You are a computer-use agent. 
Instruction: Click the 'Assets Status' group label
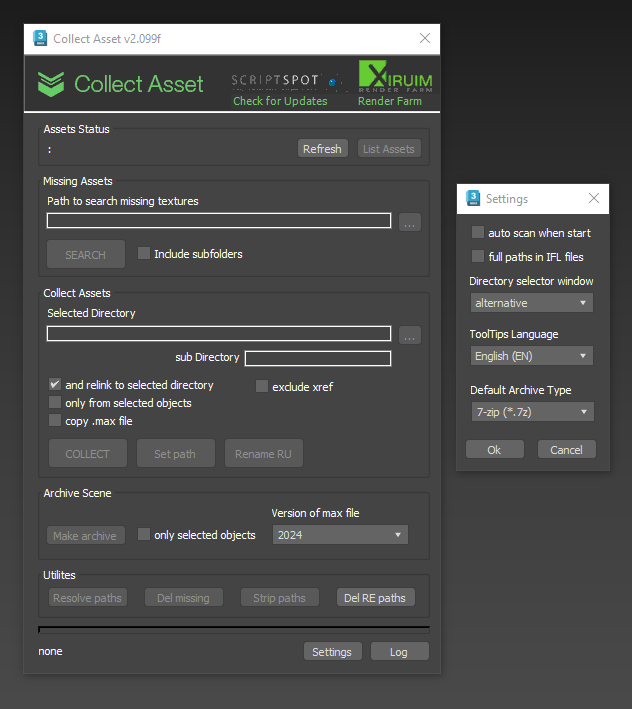(x=76, y=129)
